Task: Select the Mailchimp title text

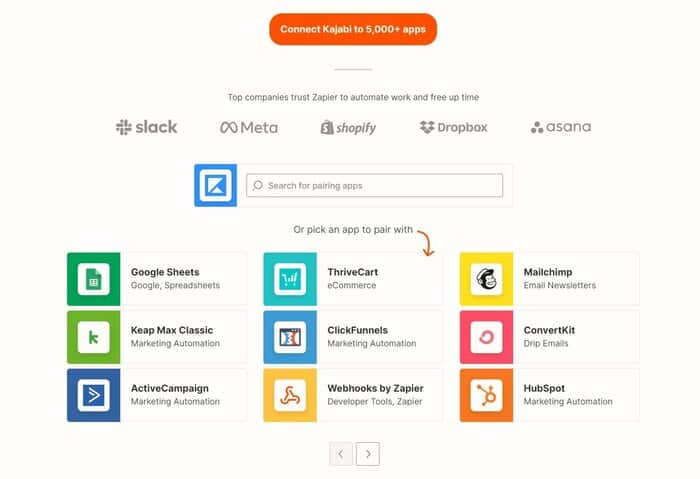Action: click(x=548, y=272)
